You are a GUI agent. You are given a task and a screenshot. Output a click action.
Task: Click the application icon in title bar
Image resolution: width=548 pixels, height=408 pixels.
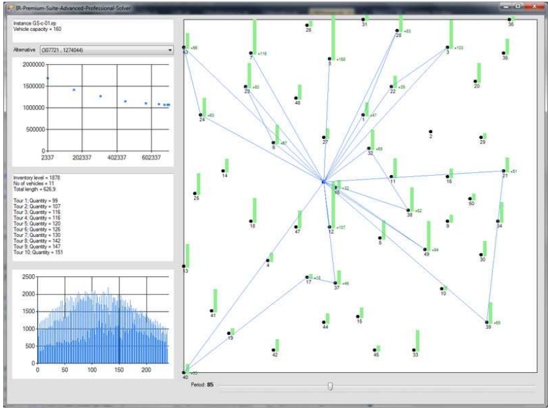[x=11, y=7]
